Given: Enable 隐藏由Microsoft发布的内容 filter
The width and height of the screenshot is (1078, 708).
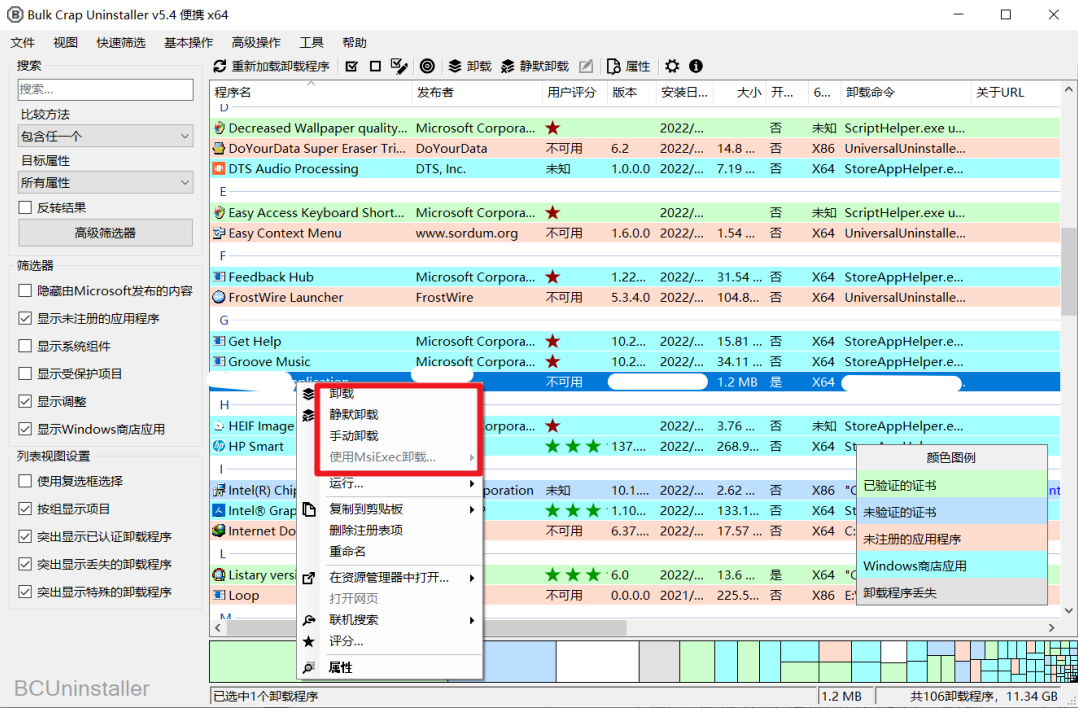Looking at the screenshot, I should point(25,291).
